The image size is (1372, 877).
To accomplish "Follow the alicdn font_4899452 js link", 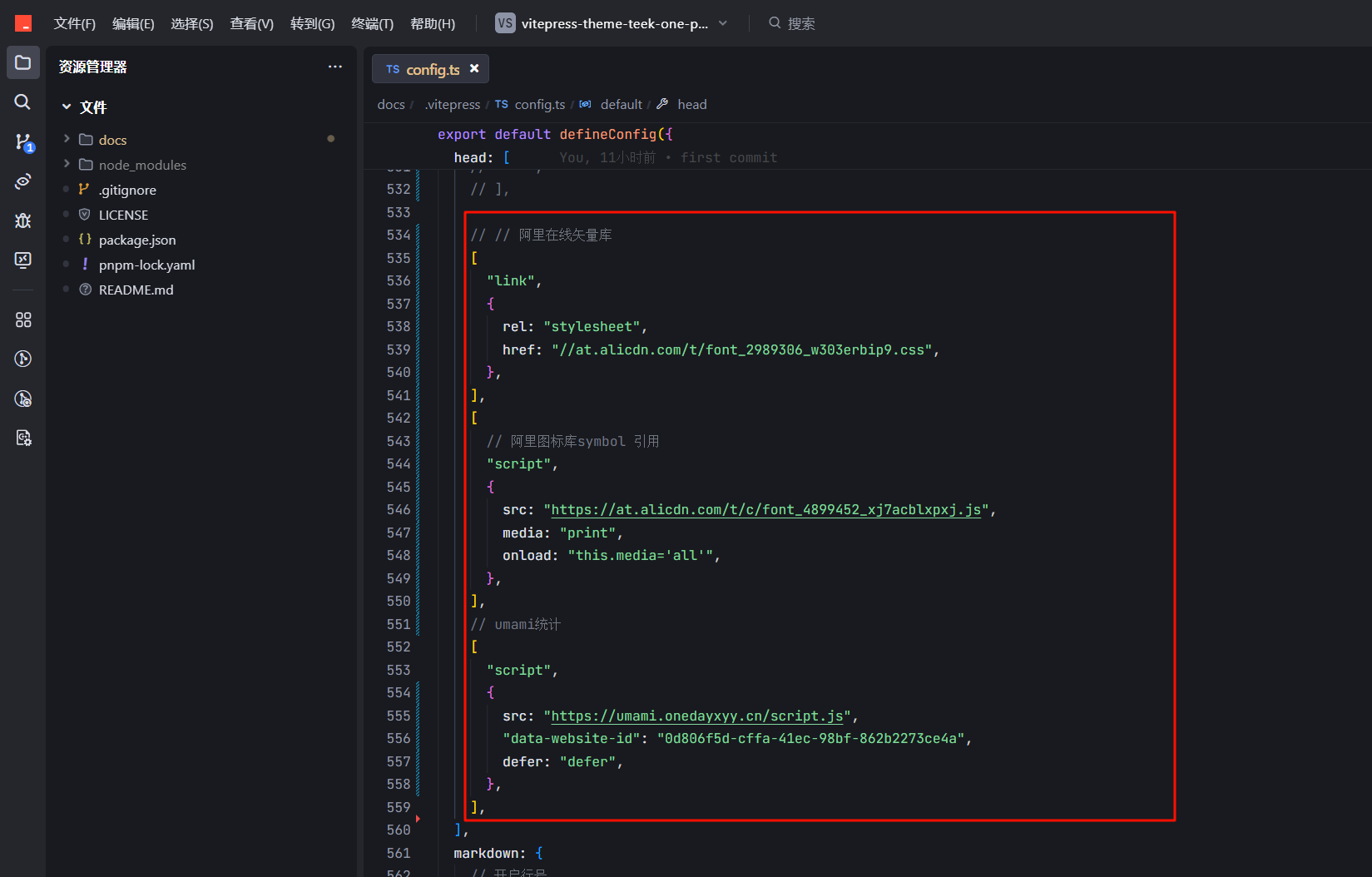I will pyautogui.click(x=765, y=509).
